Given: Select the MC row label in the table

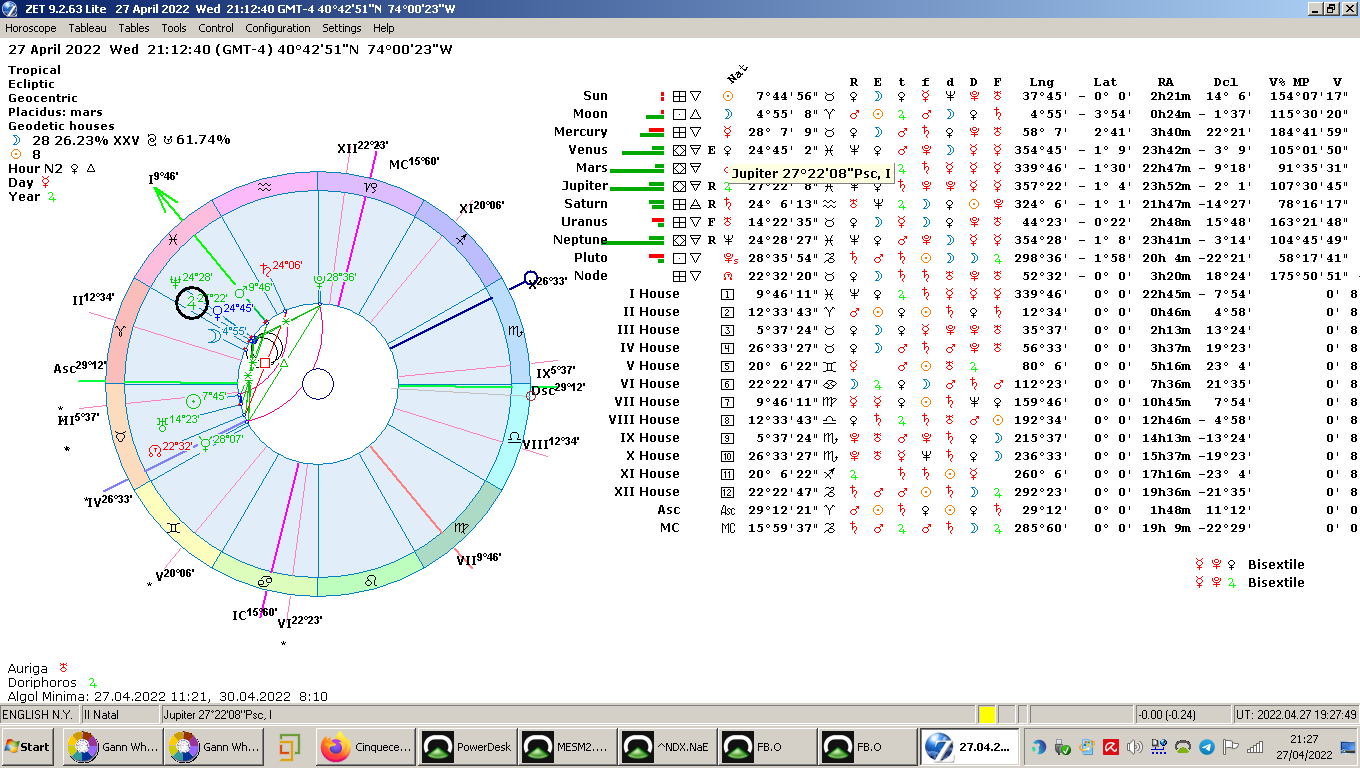Looking at the screenshot, I should (670, 528).
